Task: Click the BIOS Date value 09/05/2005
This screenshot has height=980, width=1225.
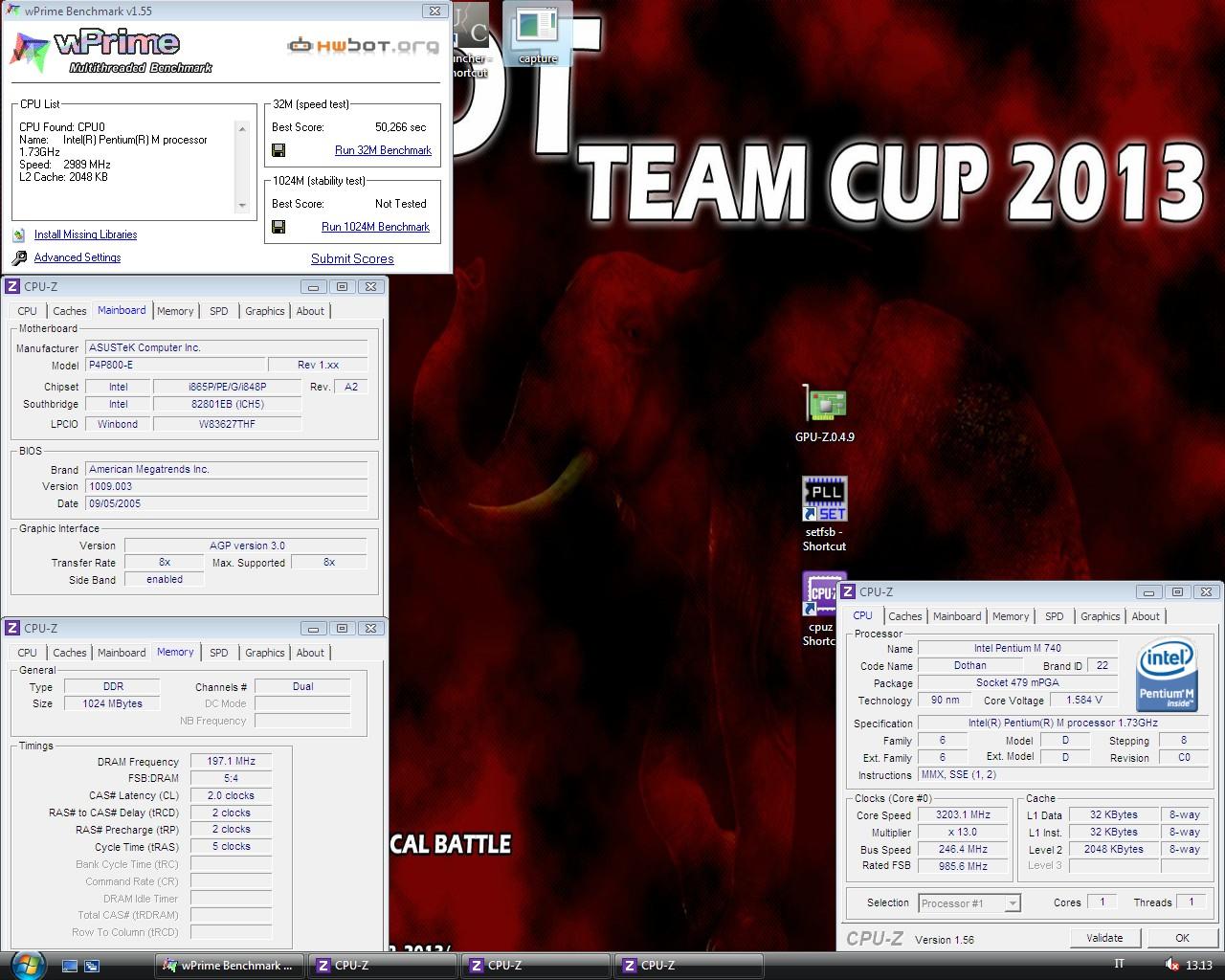Action: pyautogui.click(x=226, y=503)
